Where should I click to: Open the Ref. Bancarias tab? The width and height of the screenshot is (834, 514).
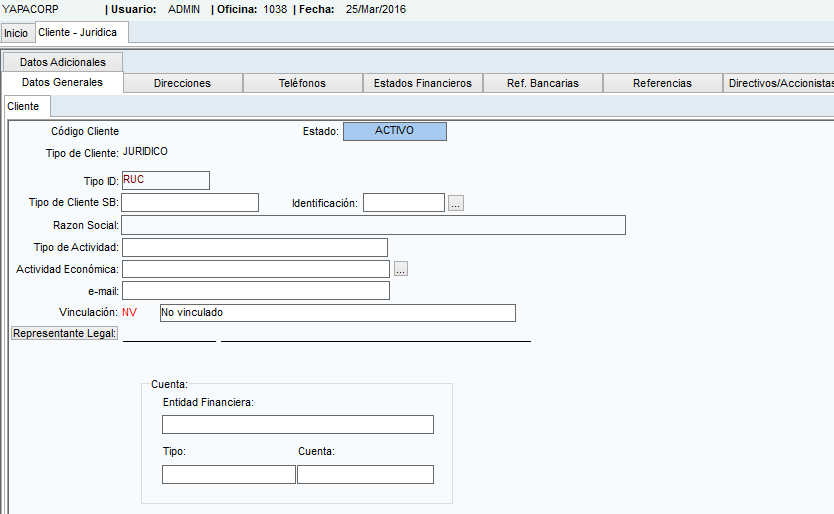543,83
